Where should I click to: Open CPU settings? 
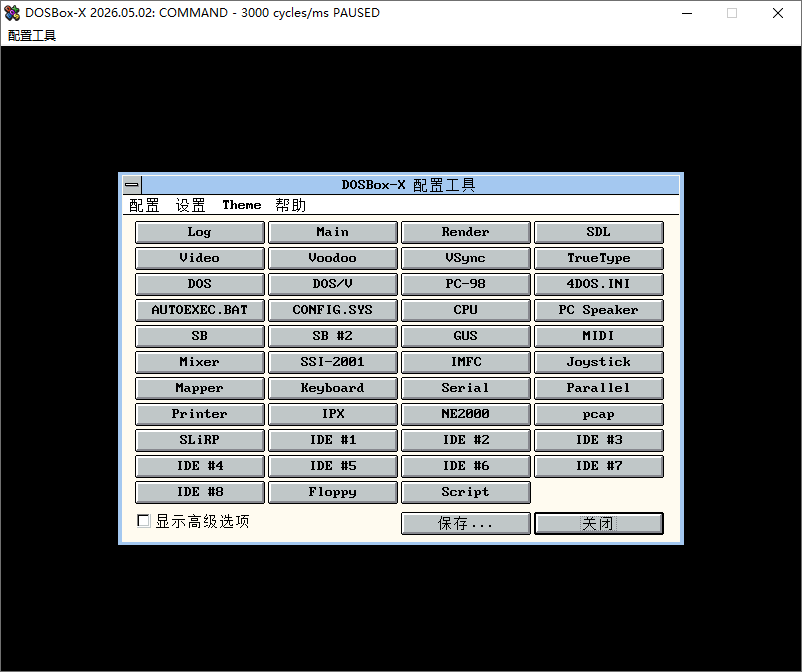[x=466, y=310]
